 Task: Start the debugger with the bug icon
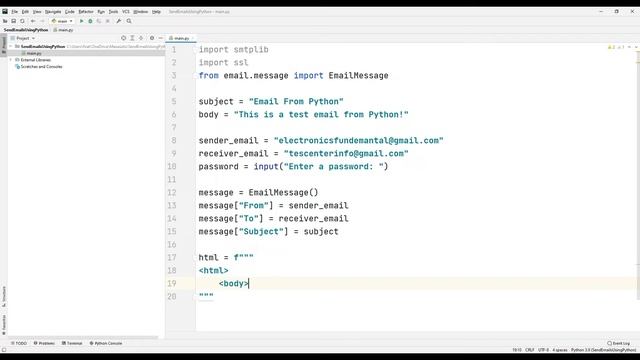click(90, 21)
